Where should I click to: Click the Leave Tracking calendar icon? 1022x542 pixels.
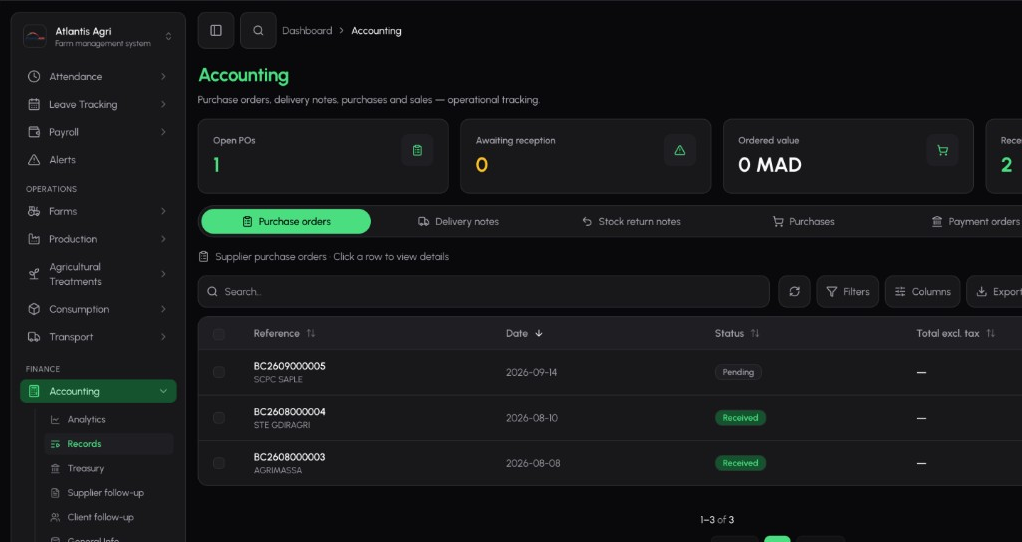[x=34, y=104]
